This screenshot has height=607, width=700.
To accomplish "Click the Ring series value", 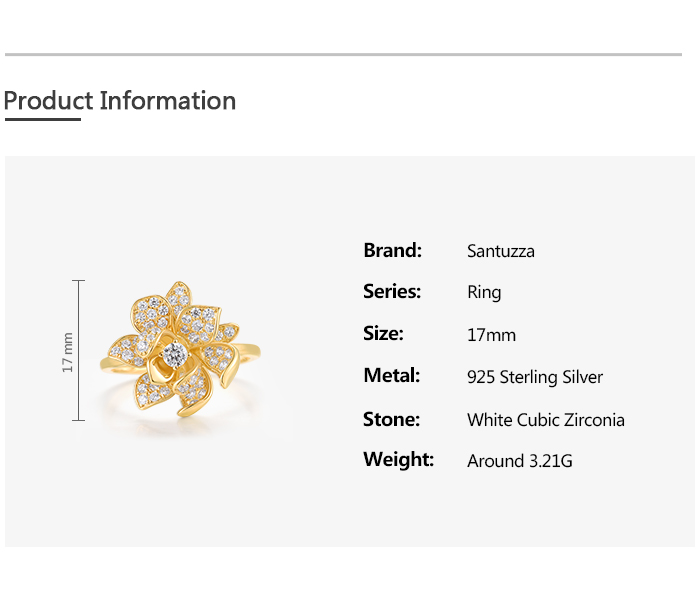I will point(484,293).
